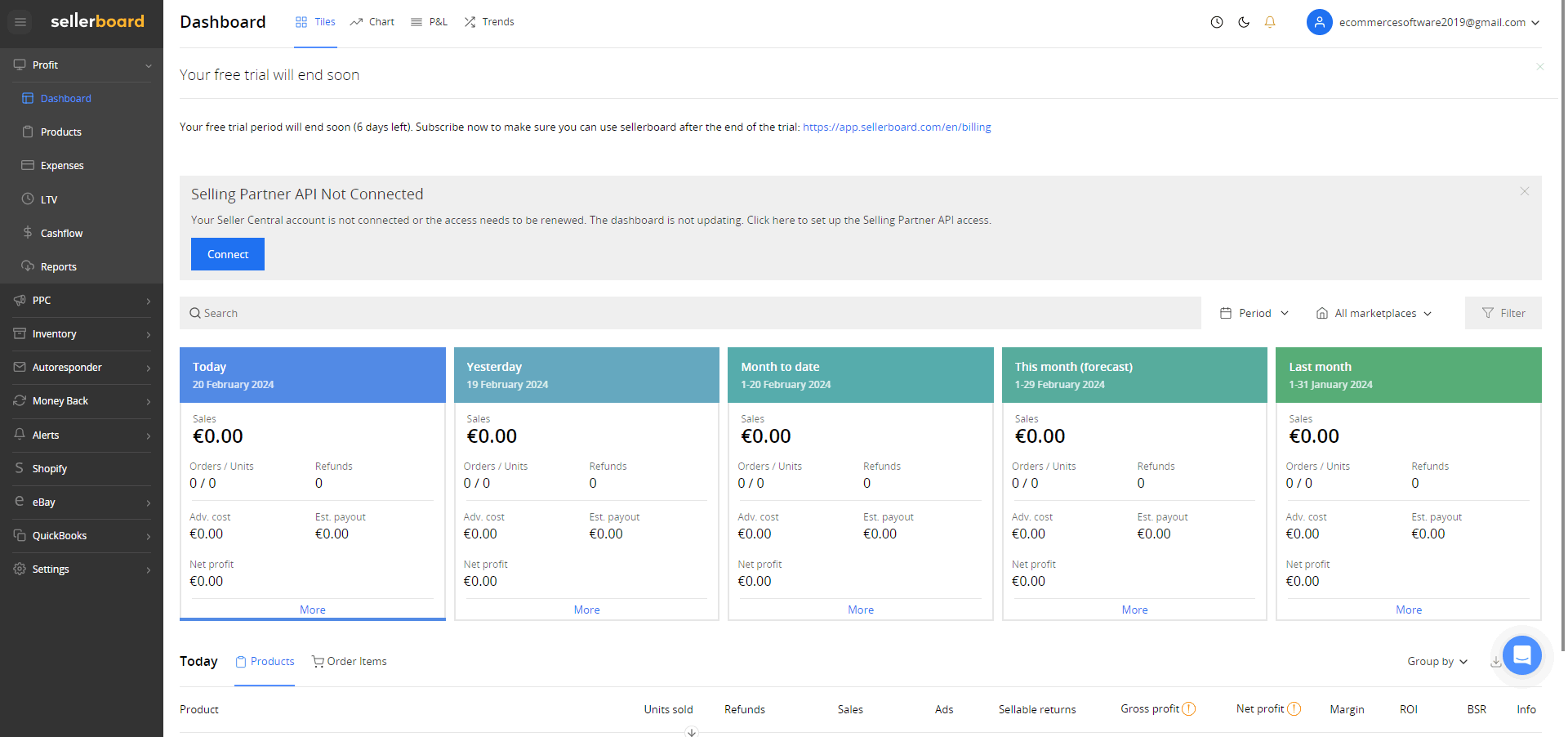Switch to the P&L view tab

[x=430, y=22]
